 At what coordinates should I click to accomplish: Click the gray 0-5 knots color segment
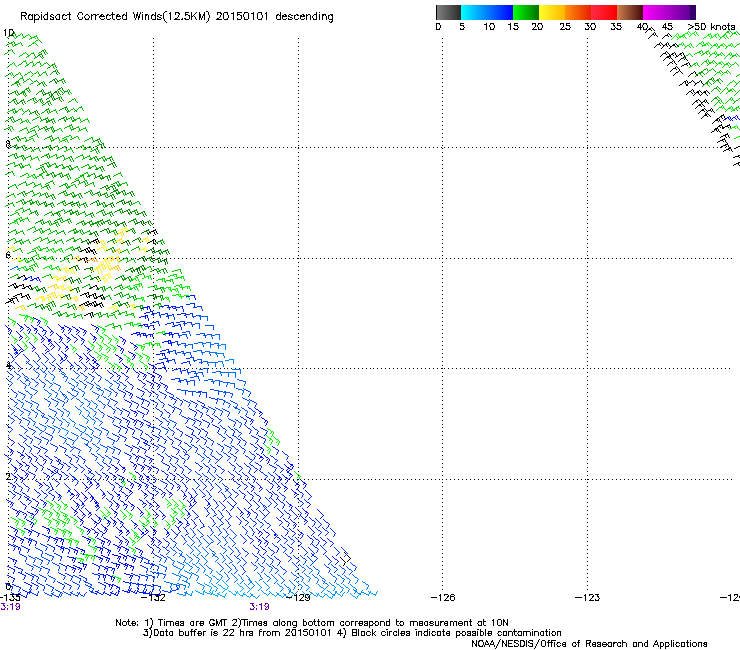(448, 12)
